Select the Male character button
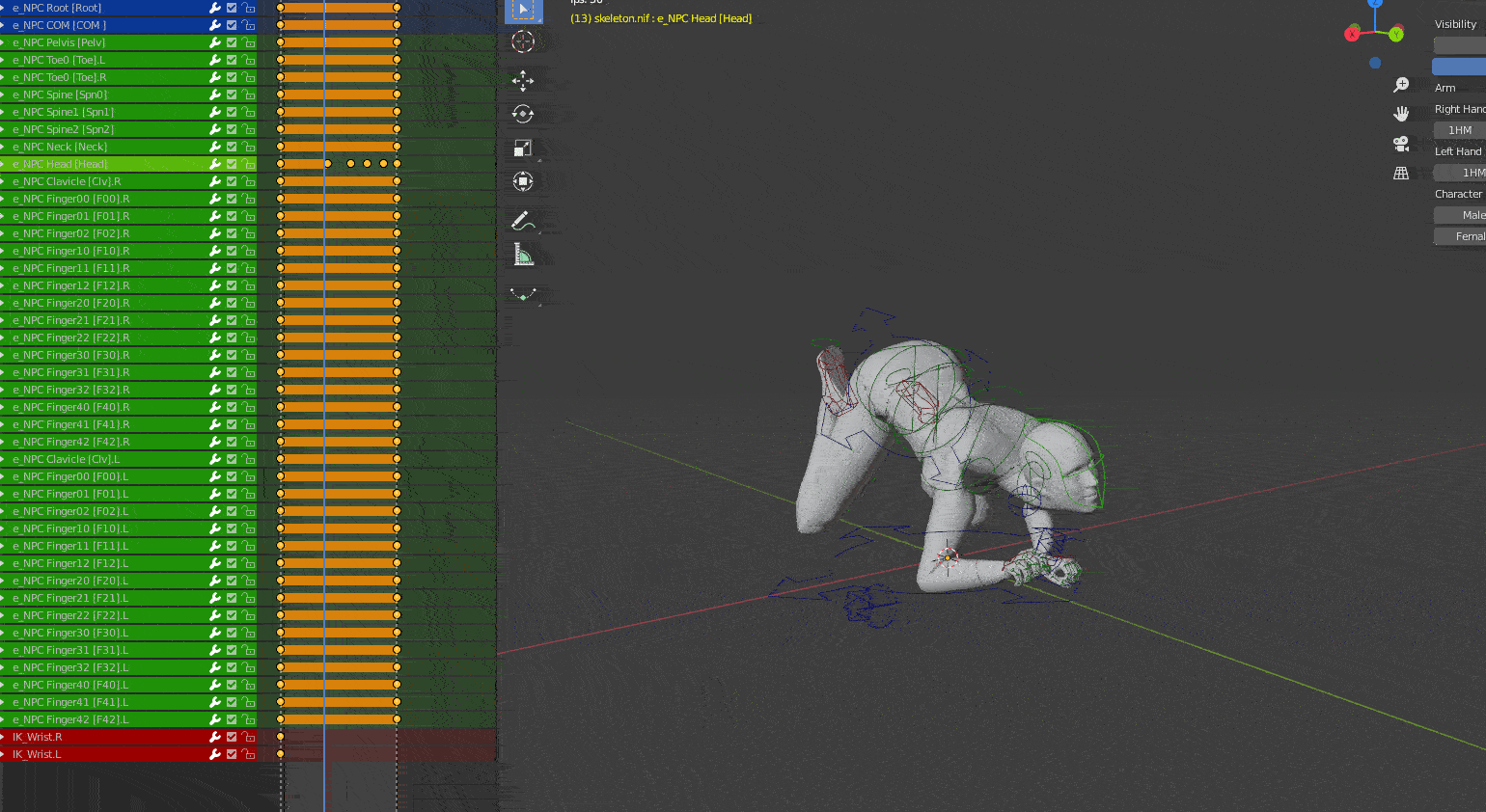Viewport: 1486px width, 812px height. (1460, 215)
